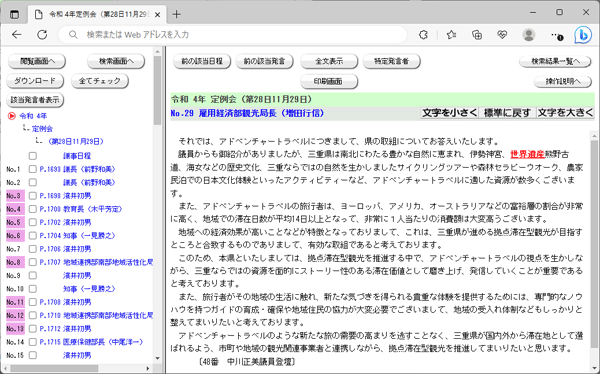Open the user profile avatar icon
The image size is (600, 374).
(529, 35)
